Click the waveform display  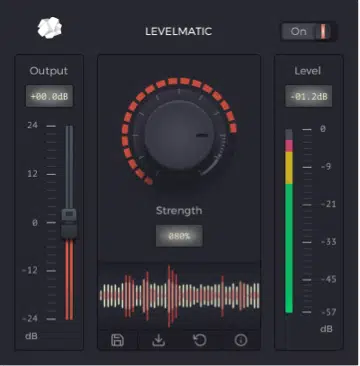(x=179, y=296)
